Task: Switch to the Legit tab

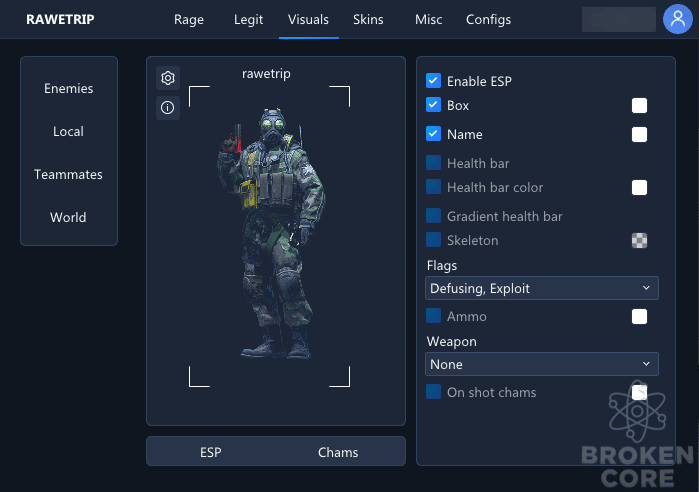Action: (248, 20)
